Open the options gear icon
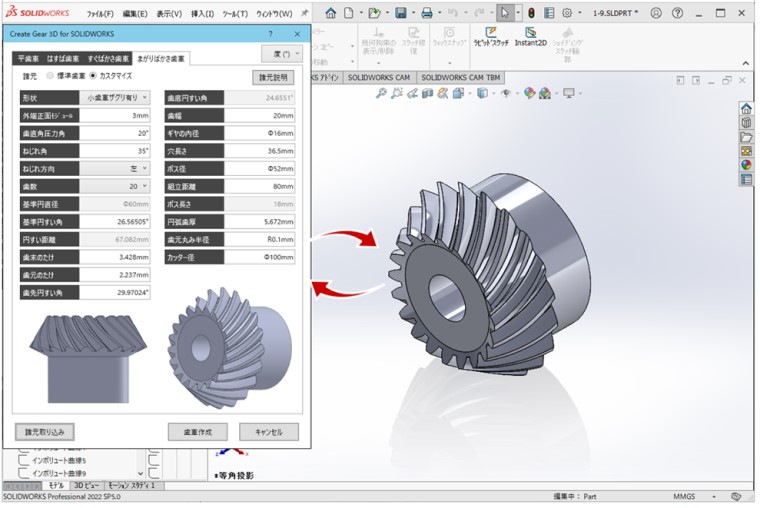Image resolution: width=760 pixels, height=508 pixels. point(567,13)
